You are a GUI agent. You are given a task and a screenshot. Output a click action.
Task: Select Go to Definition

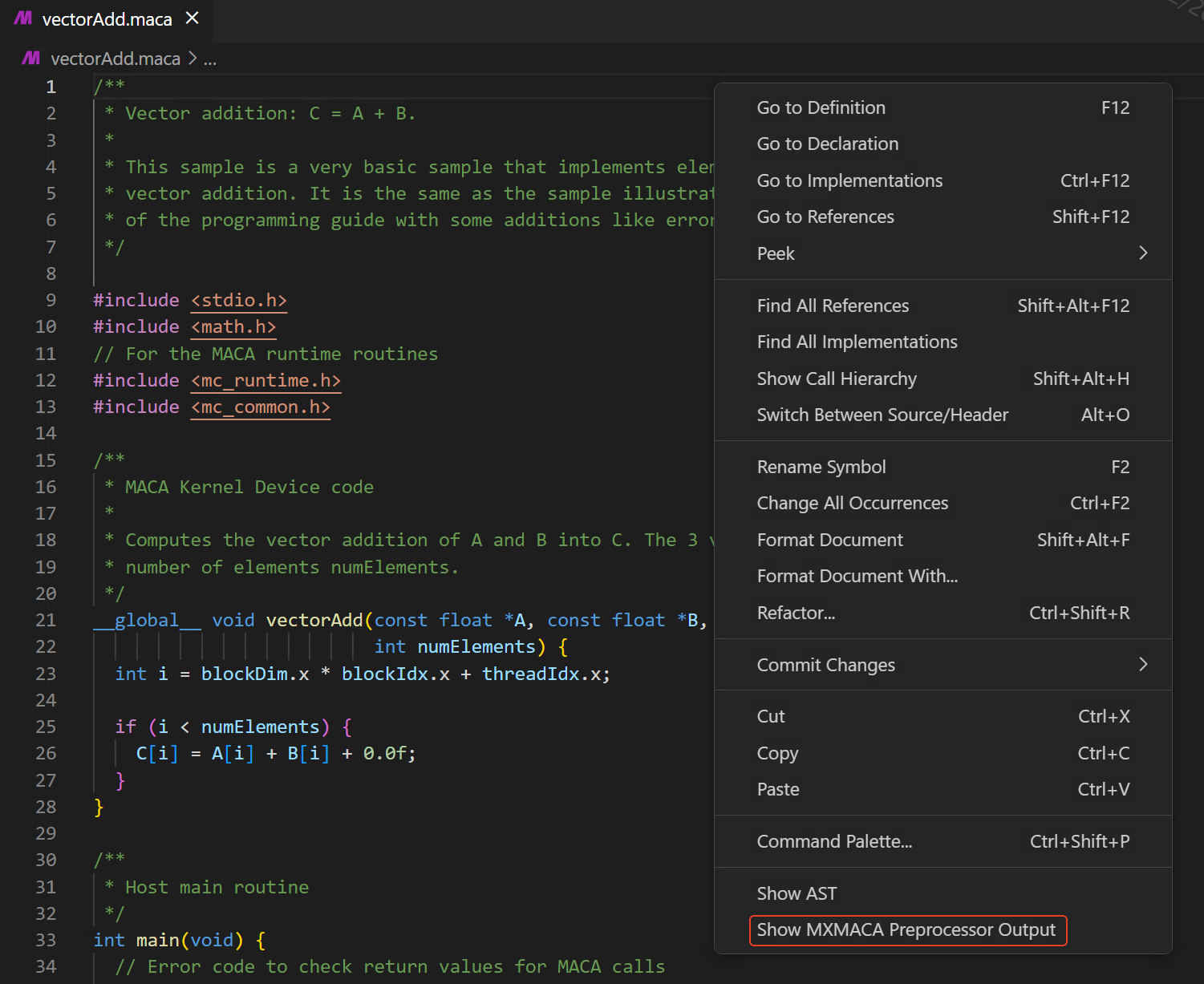tap(821, 107)
